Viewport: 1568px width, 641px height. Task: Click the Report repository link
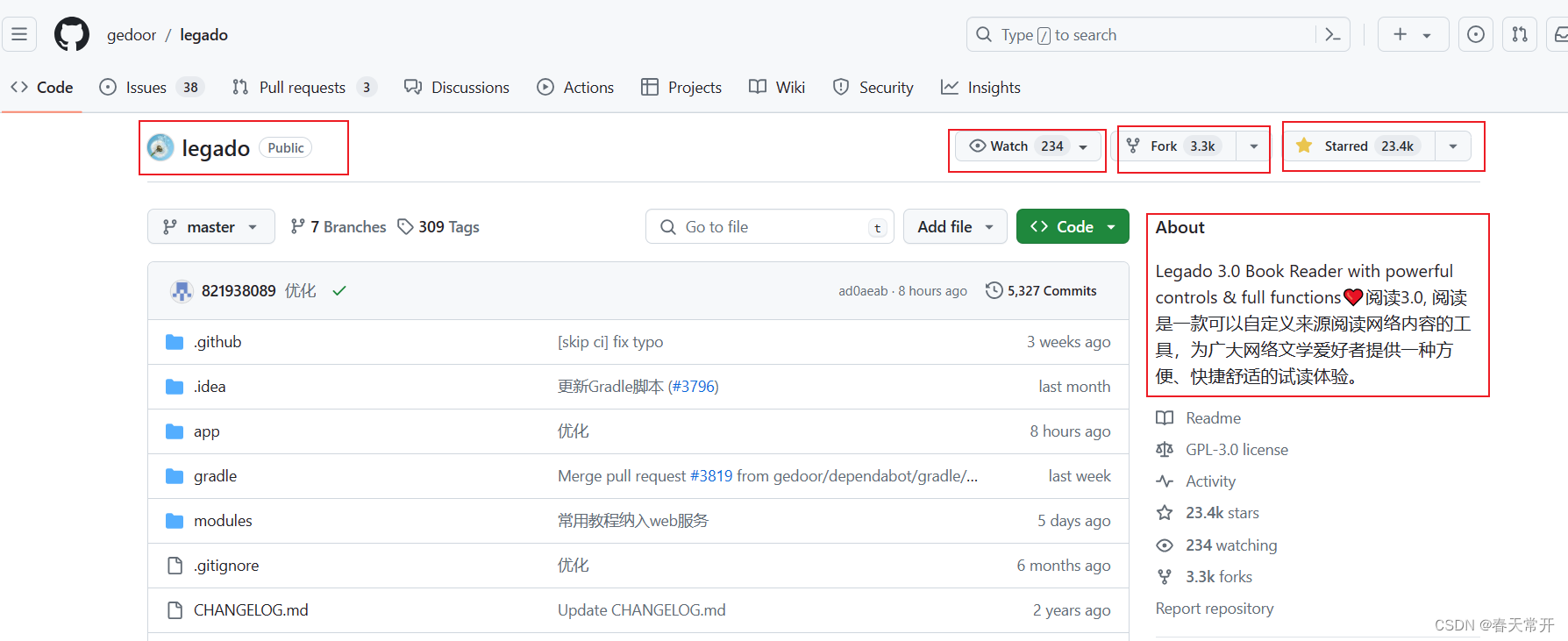pyautogui.click(x=1215, y=609)
